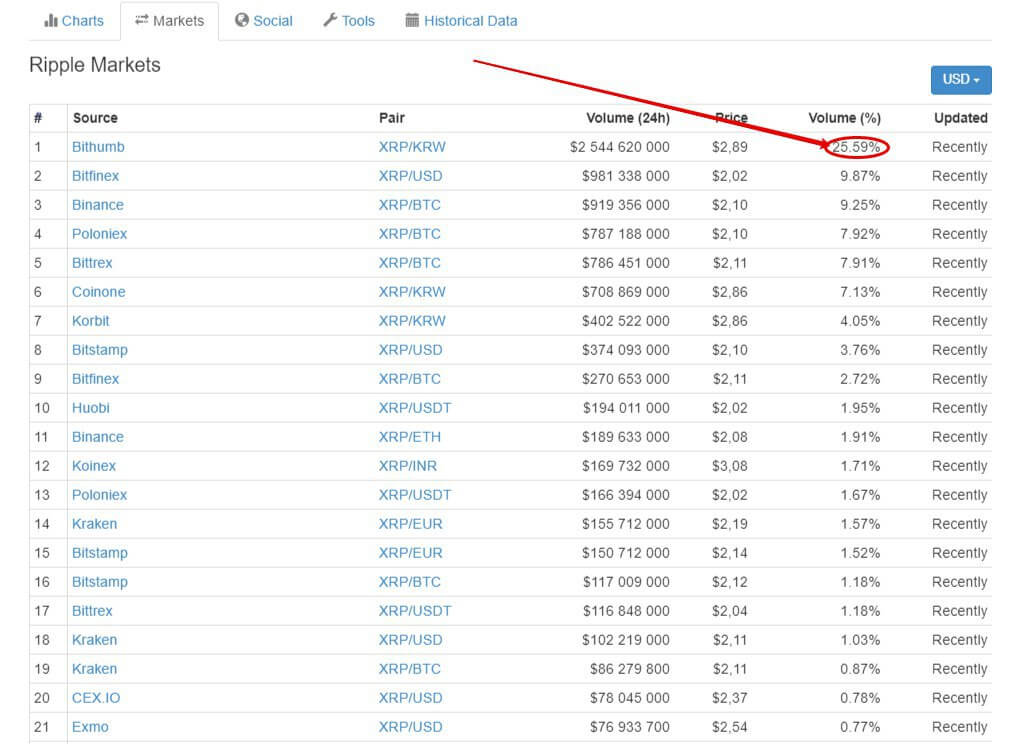Click the wrench icon beside Tools
Screen dimensions: 1031x744
point(330,20)
